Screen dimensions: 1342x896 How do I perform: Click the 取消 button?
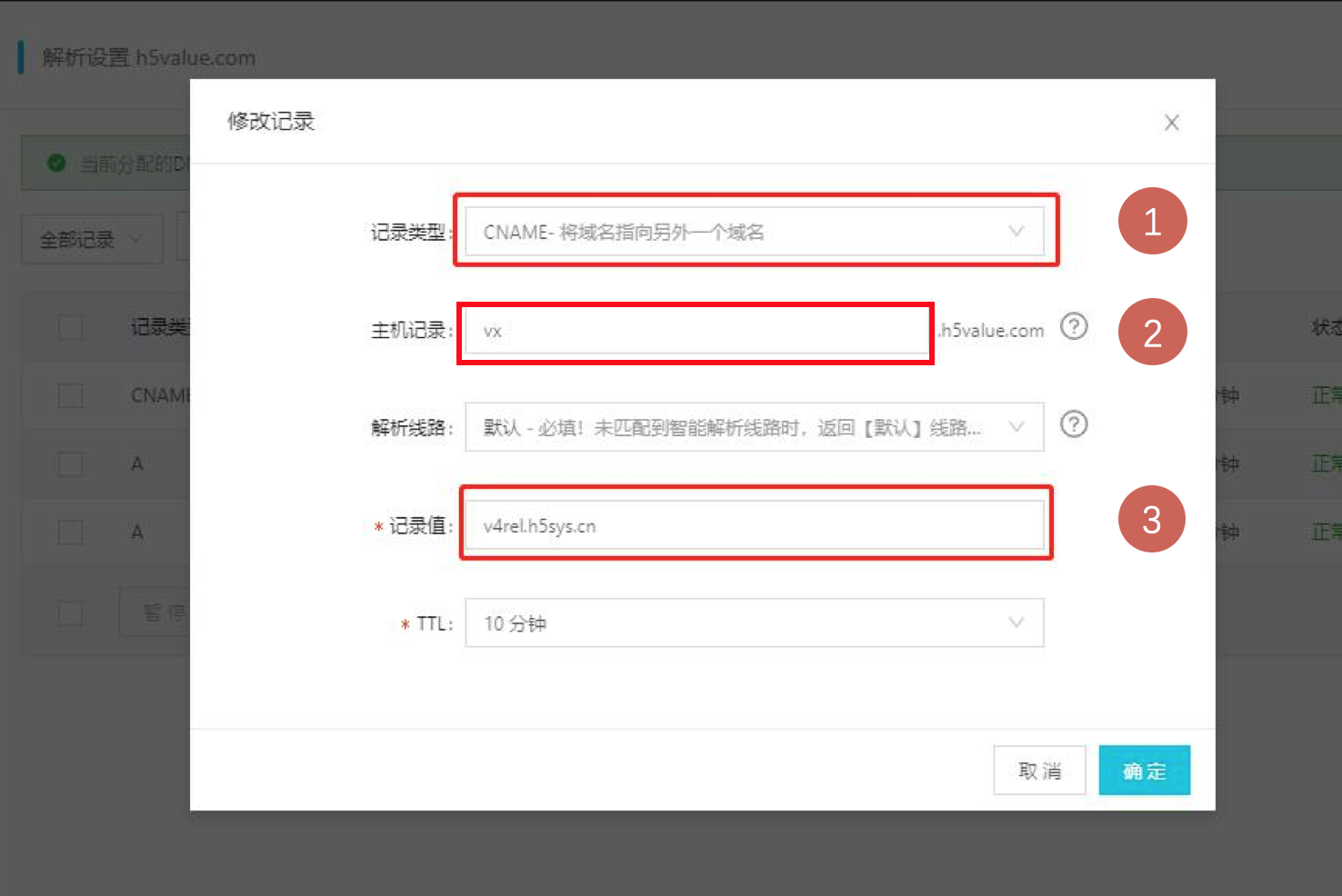coord(1039,771)
